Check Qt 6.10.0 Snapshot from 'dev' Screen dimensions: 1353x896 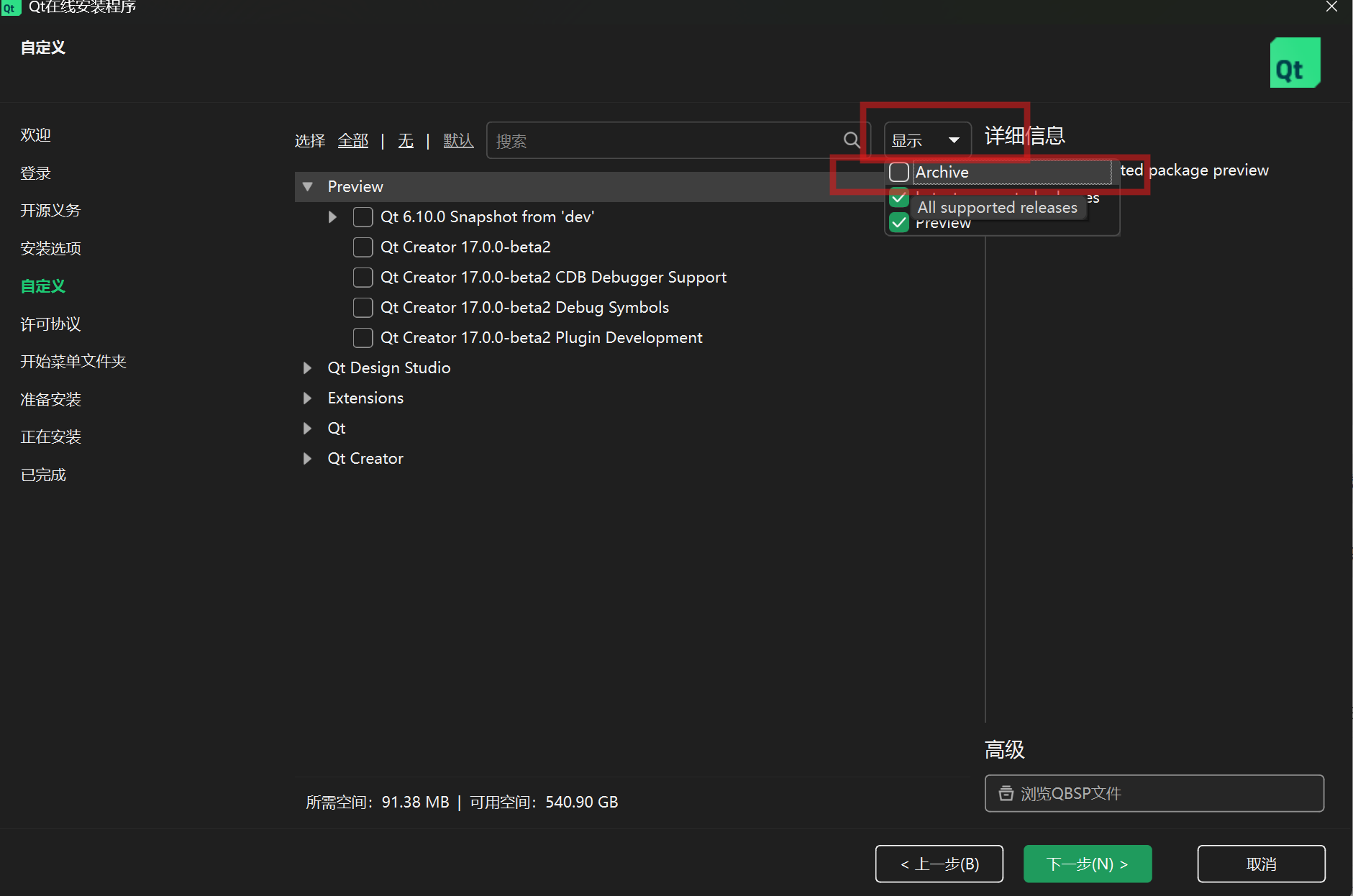point(363,216)
